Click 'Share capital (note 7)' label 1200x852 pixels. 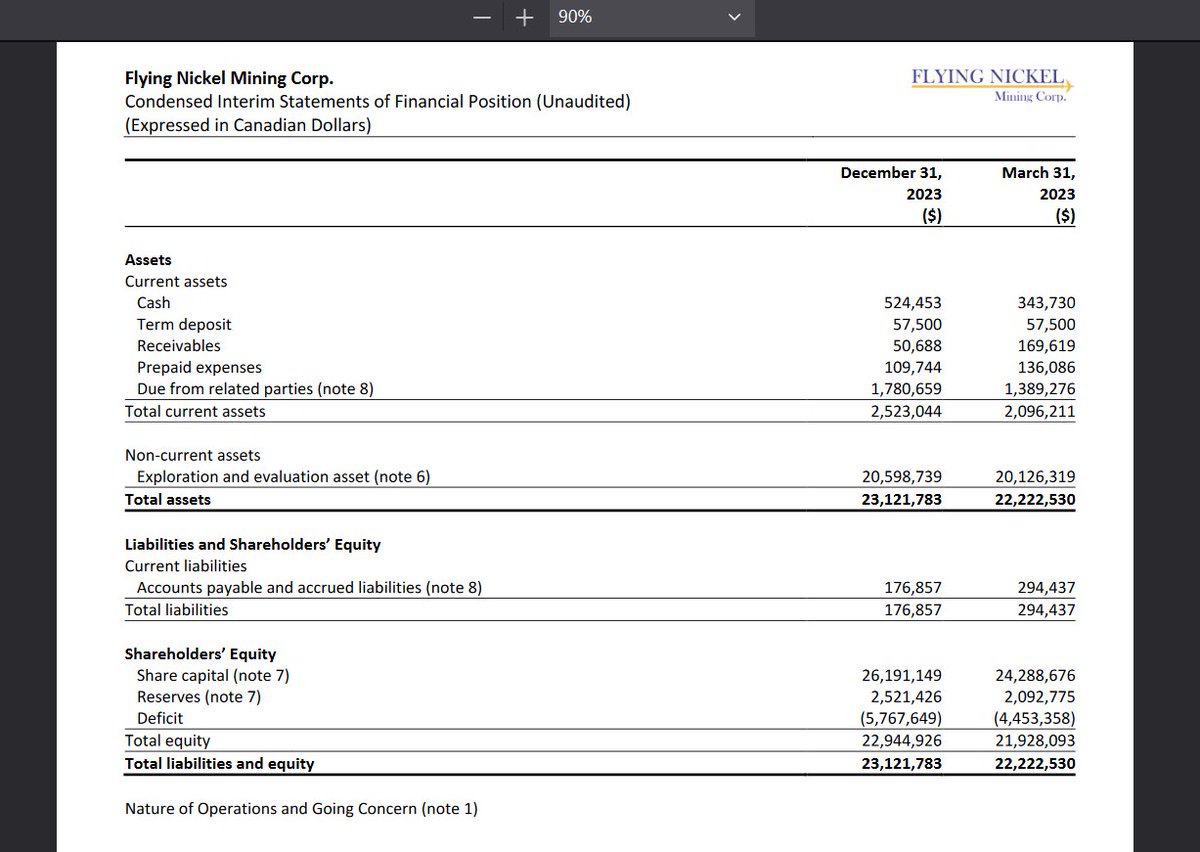(x=213, y=676)
